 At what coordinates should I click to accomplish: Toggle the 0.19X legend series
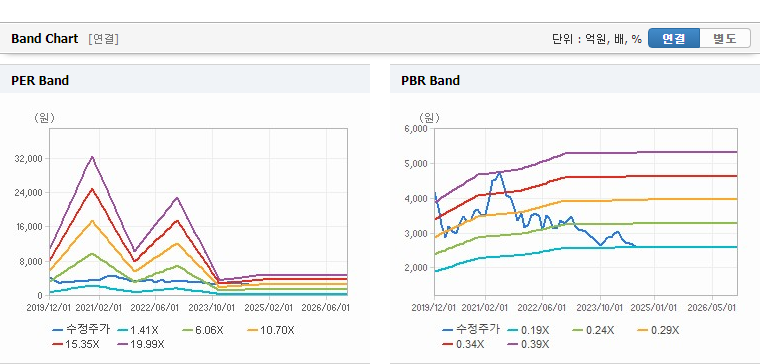pos(527,330)
